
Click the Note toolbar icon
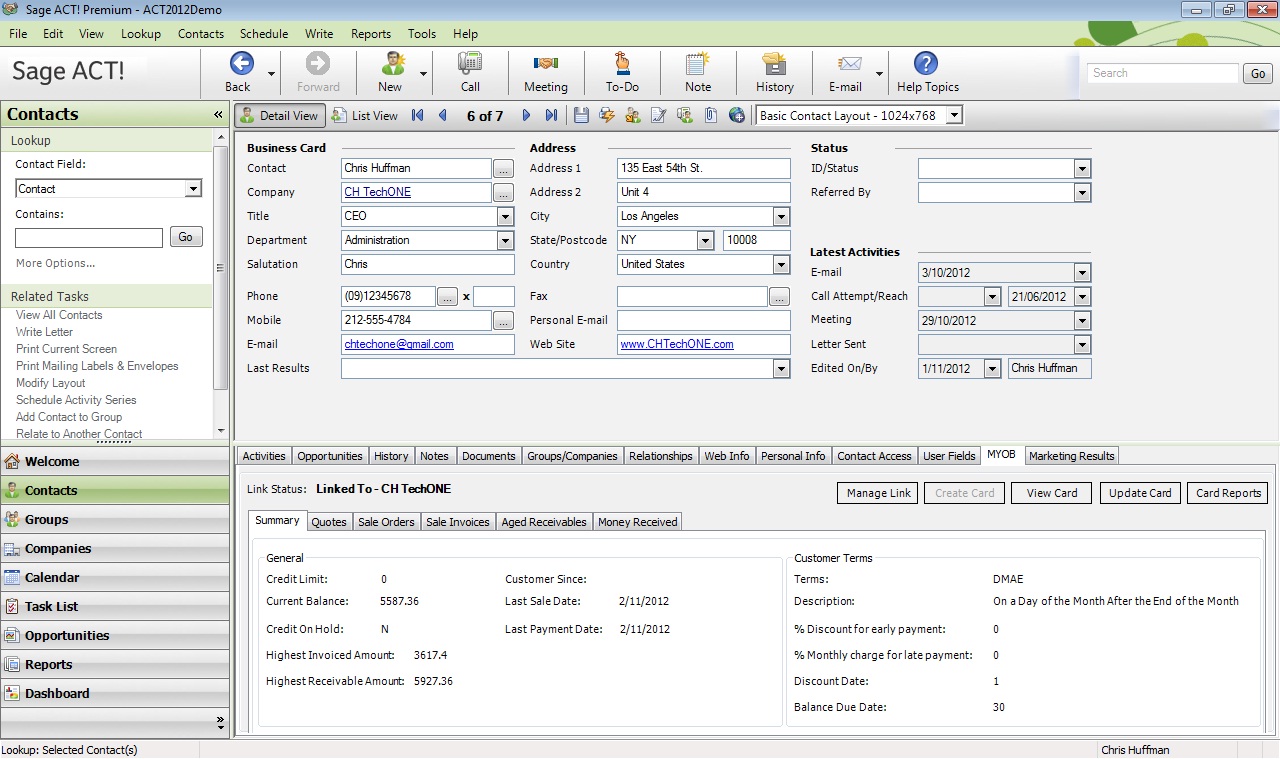tap(698, 64)
